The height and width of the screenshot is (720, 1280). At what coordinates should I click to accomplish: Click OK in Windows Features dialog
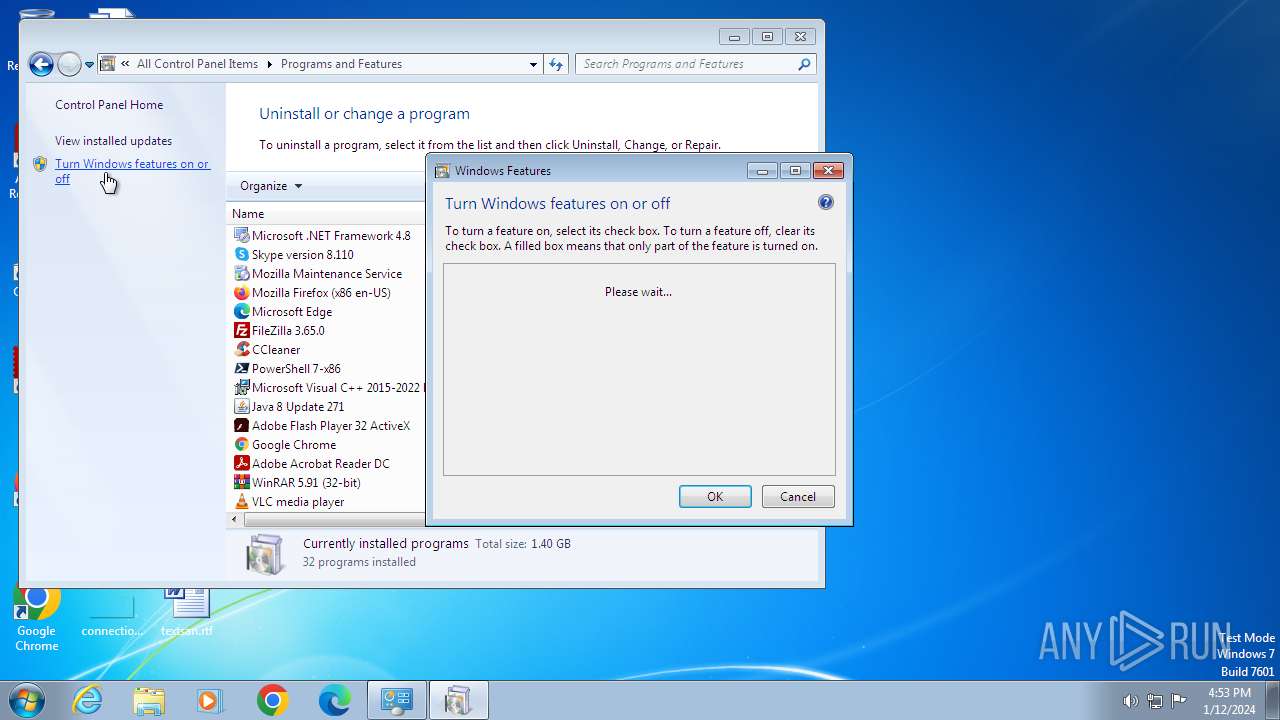point(715,497)
